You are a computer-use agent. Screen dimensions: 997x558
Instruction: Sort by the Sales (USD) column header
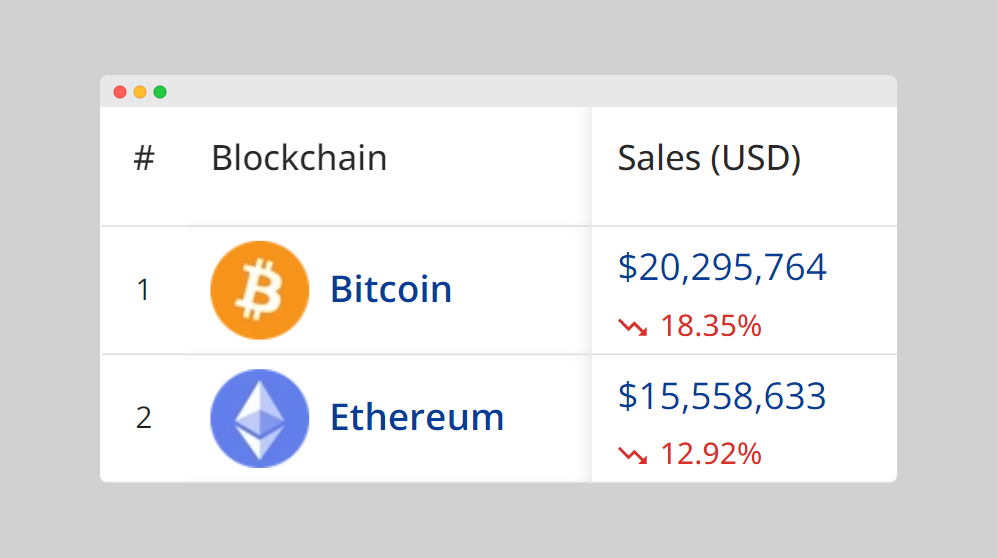click(709, 158)
